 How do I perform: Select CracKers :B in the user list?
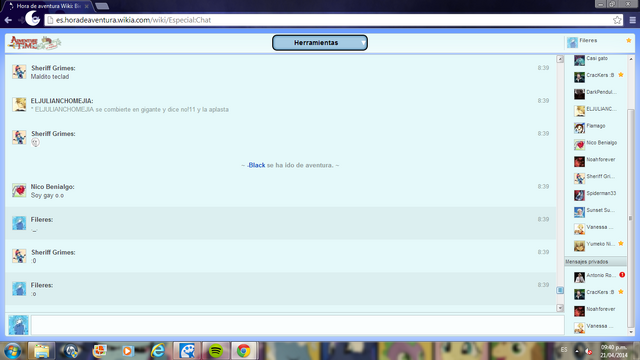pyautogui.click(x=597, y=76)
